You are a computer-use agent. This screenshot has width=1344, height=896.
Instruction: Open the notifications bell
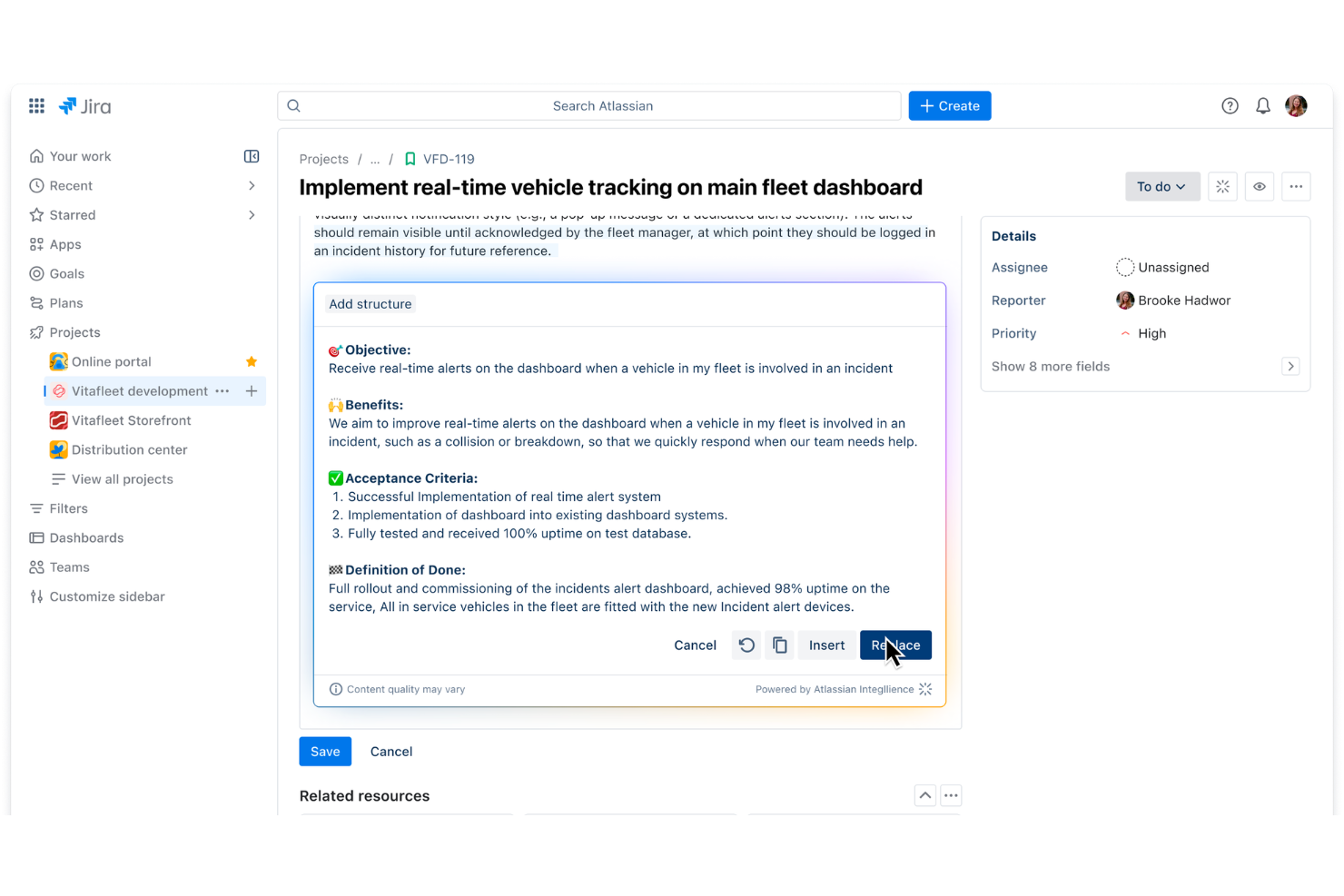click(1263, 106)
